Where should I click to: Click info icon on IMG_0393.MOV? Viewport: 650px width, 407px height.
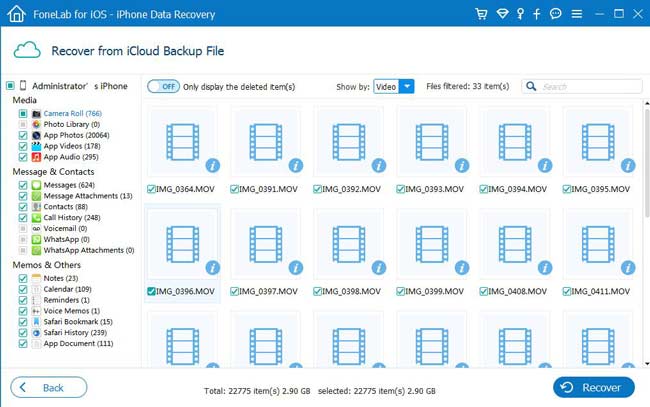(x=462, y=165)
